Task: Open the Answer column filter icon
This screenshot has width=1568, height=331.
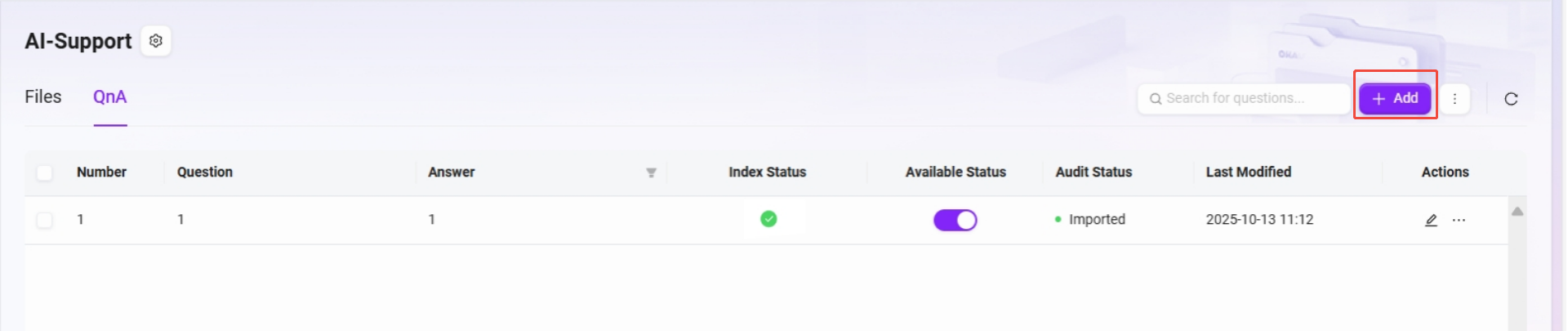Action: [x=651, y=172]
